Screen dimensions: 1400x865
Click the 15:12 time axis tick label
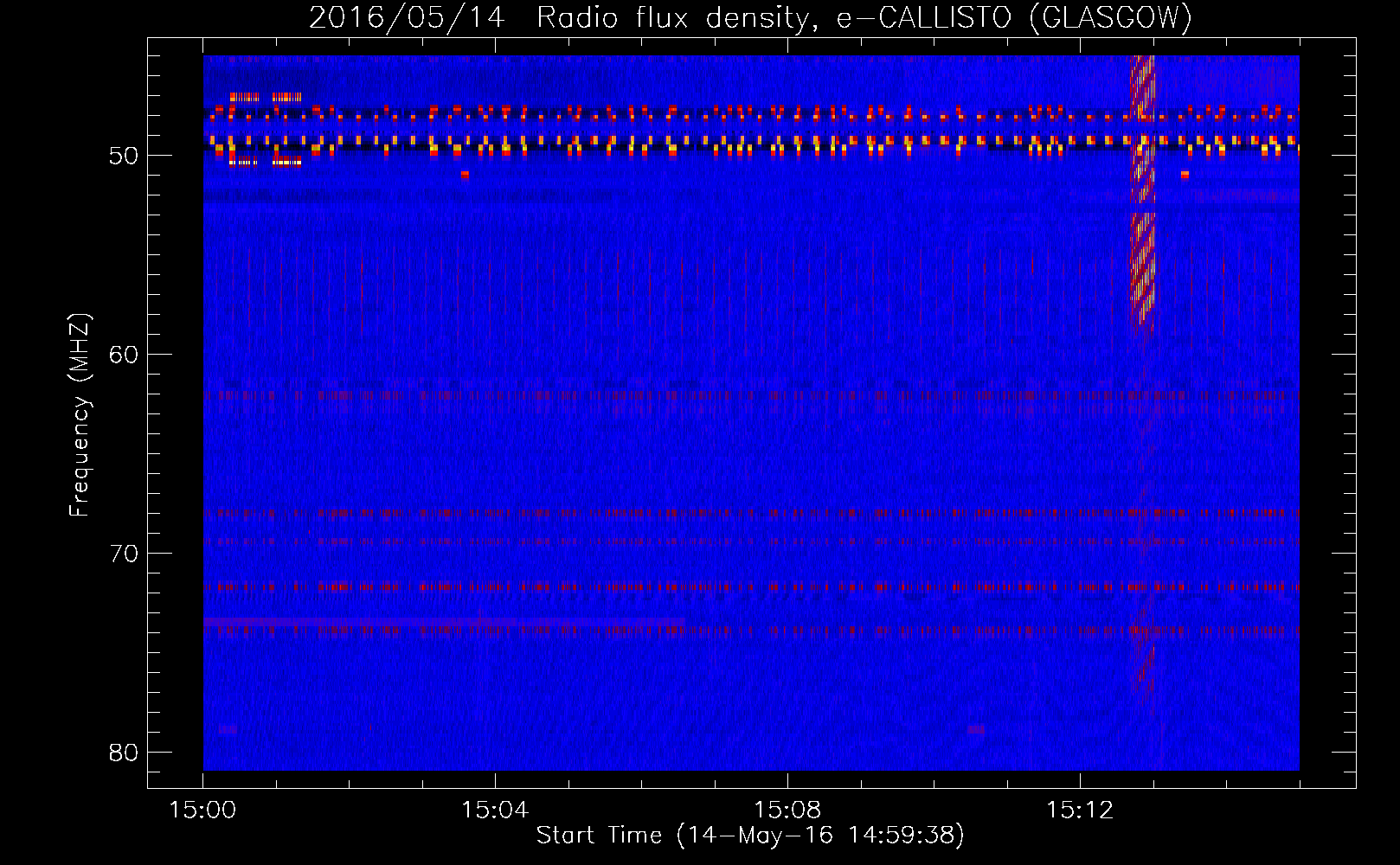click(x=1079, y=811)
